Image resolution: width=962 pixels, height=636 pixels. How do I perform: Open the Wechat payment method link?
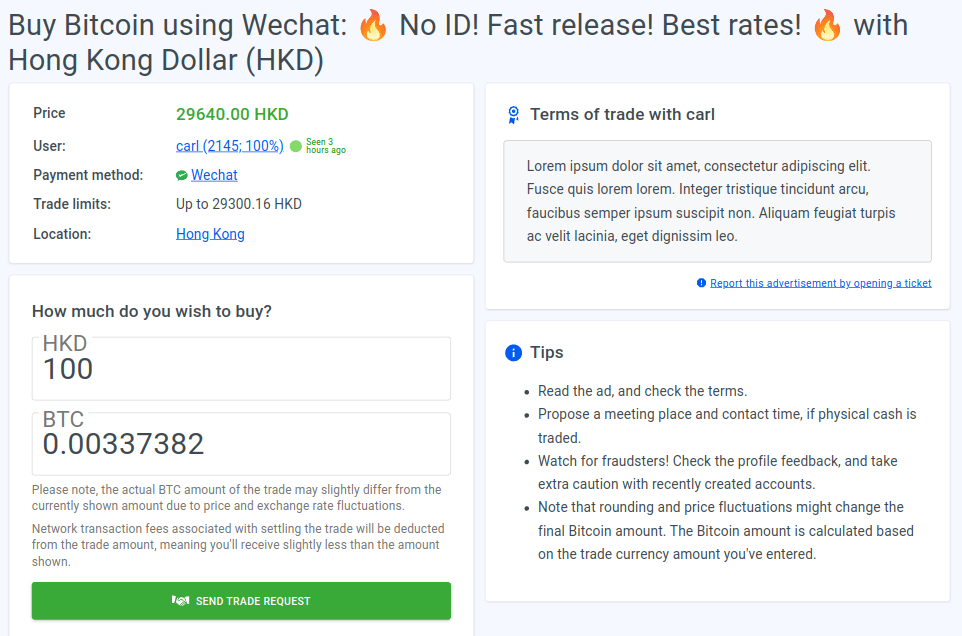(214, 175)
